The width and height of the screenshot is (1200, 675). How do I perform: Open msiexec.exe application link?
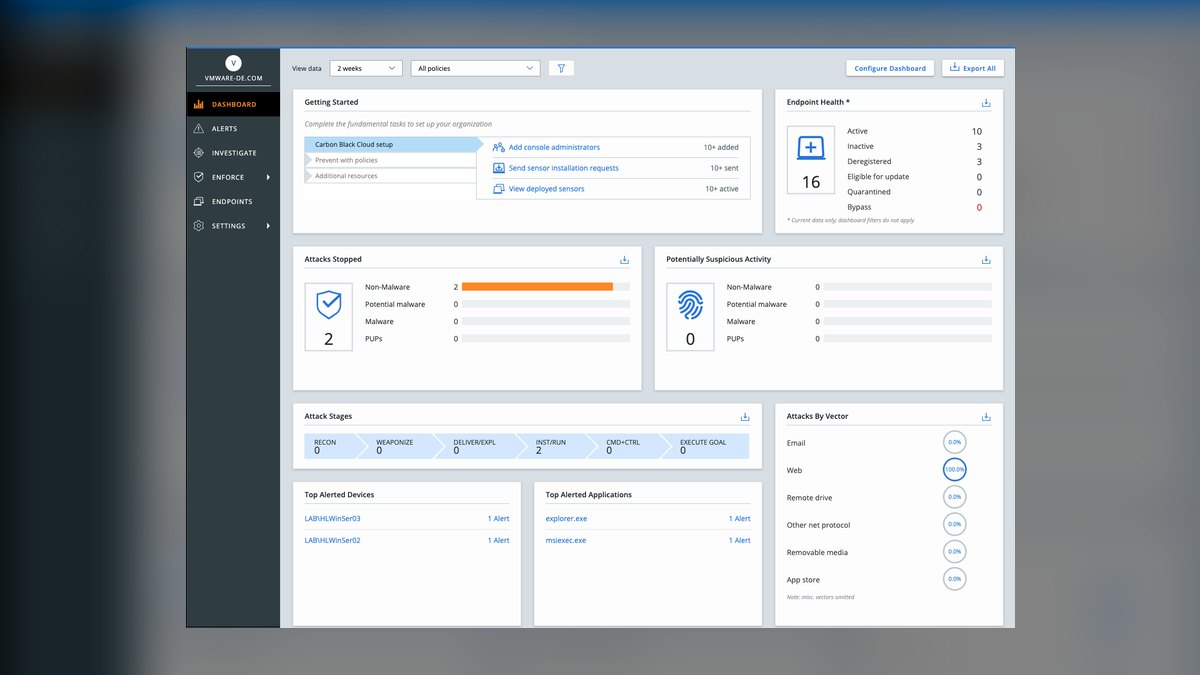(566, 540)
